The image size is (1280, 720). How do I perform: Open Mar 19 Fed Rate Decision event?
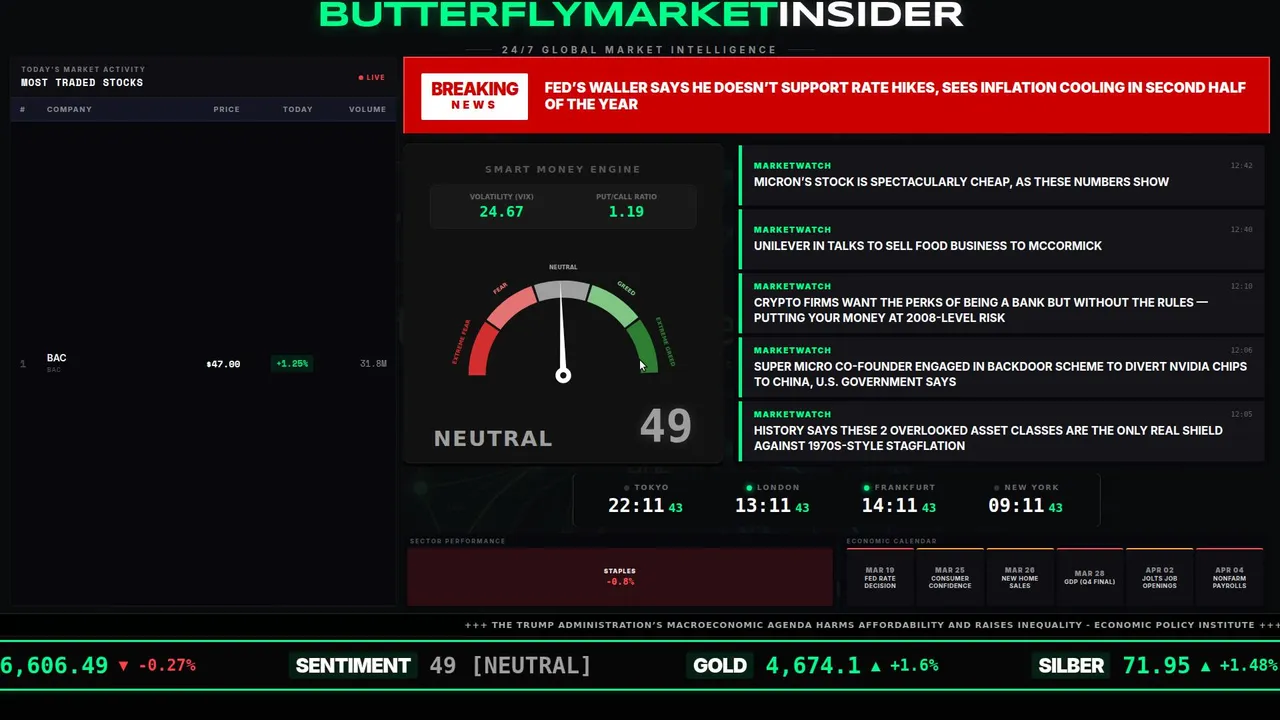pyautogui.click(x=880, y=577)
